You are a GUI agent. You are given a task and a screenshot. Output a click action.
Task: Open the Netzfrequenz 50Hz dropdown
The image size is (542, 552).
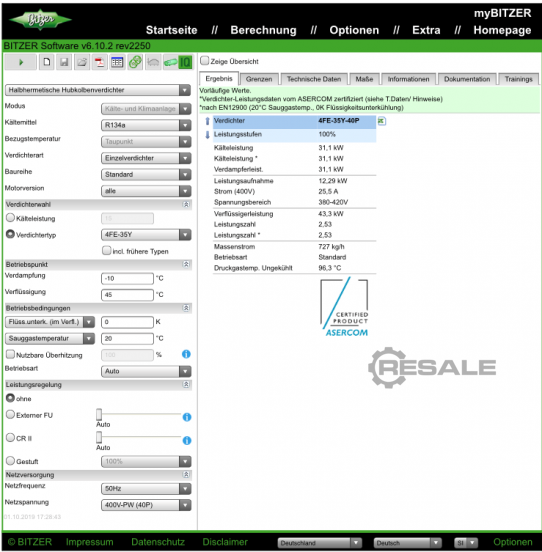tap(146, 489)
